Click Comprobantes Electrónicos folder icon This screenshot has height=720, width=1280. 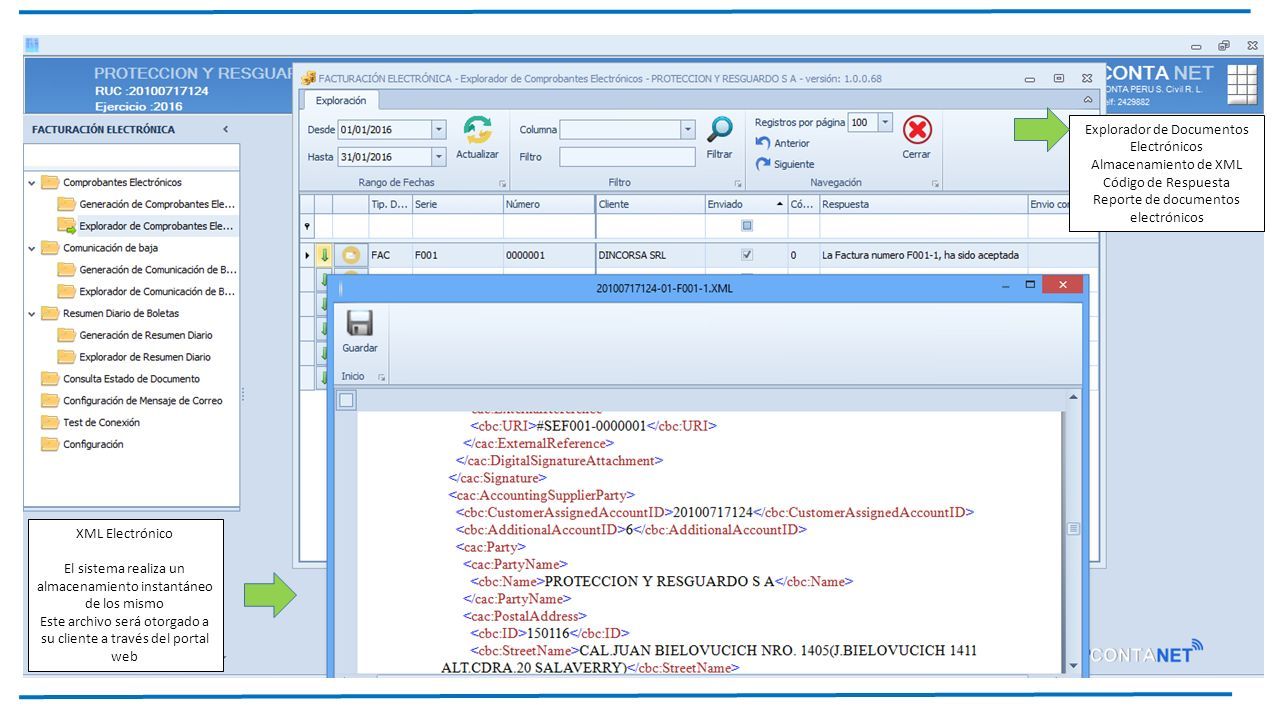coord(49,183)
